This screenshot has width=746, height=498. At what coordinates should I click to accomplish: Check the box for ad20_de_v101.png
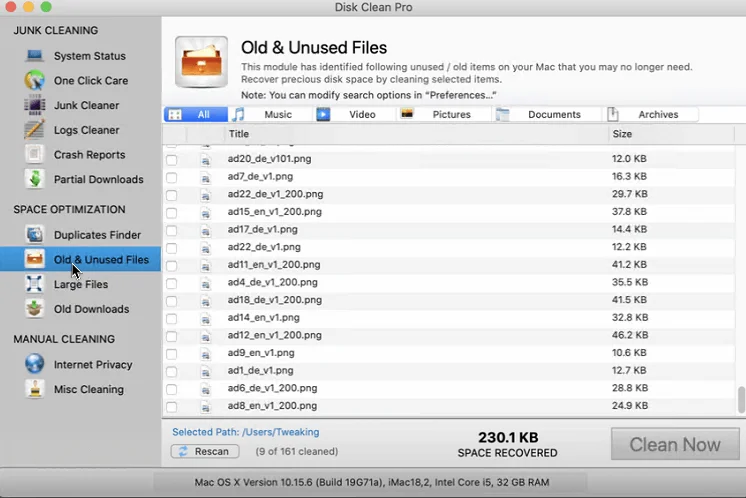[172, 160]
